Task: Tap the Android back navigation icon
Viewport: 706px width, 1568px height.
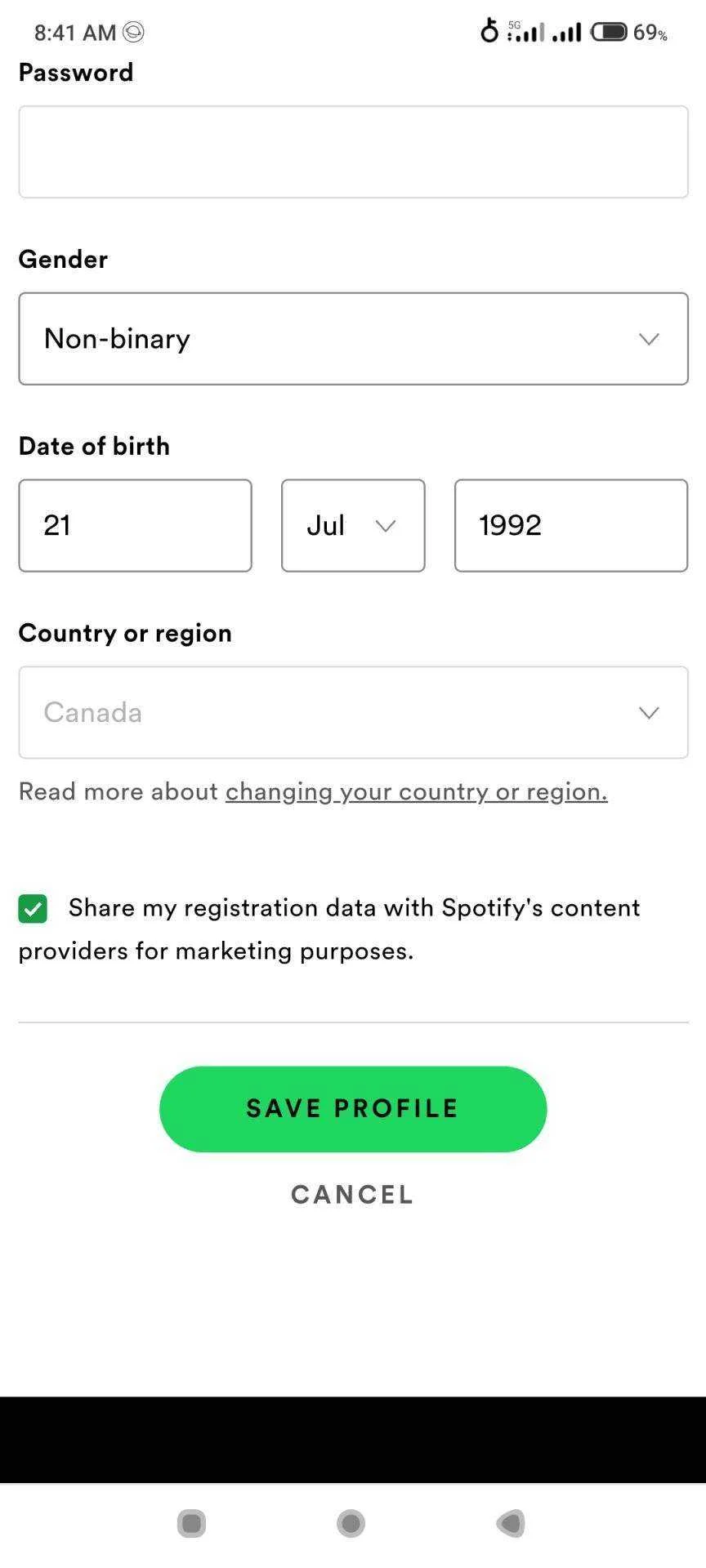Action: (x=511, y=1523)
